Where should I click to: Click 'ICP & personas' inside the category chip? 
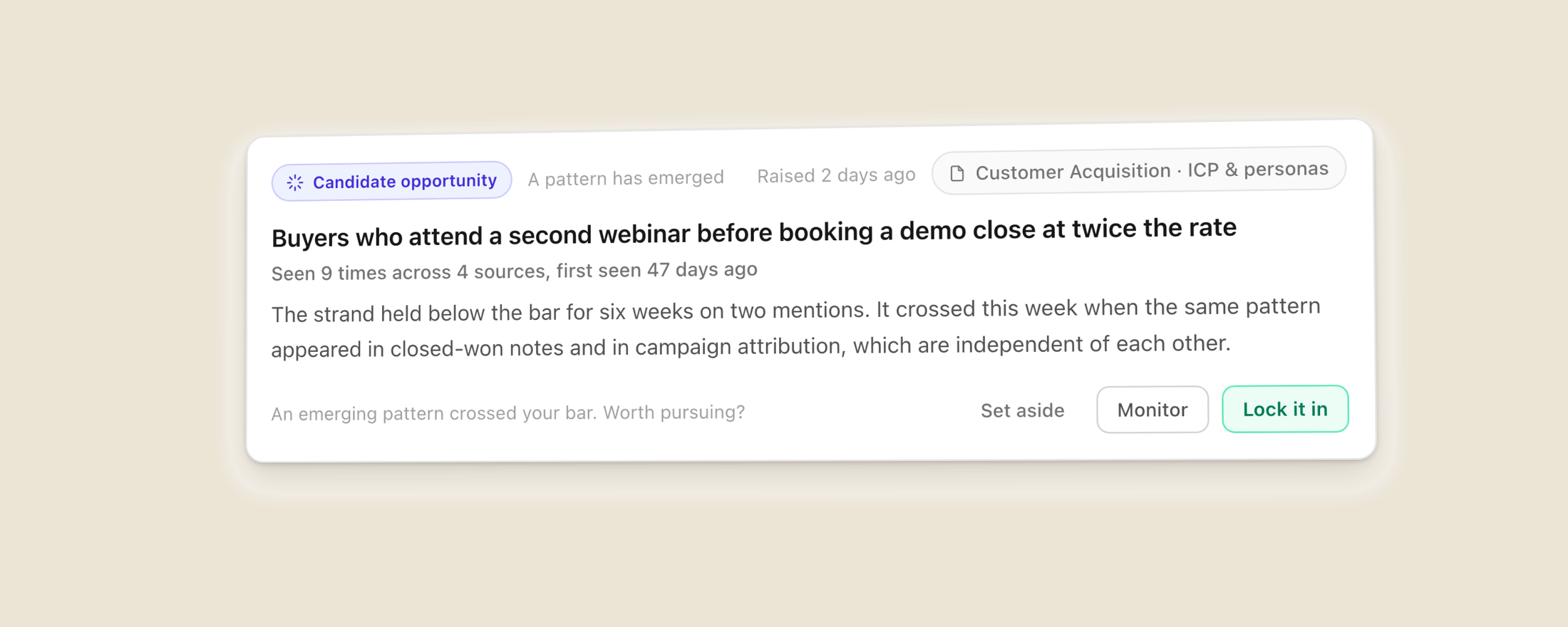[1258, 169]
